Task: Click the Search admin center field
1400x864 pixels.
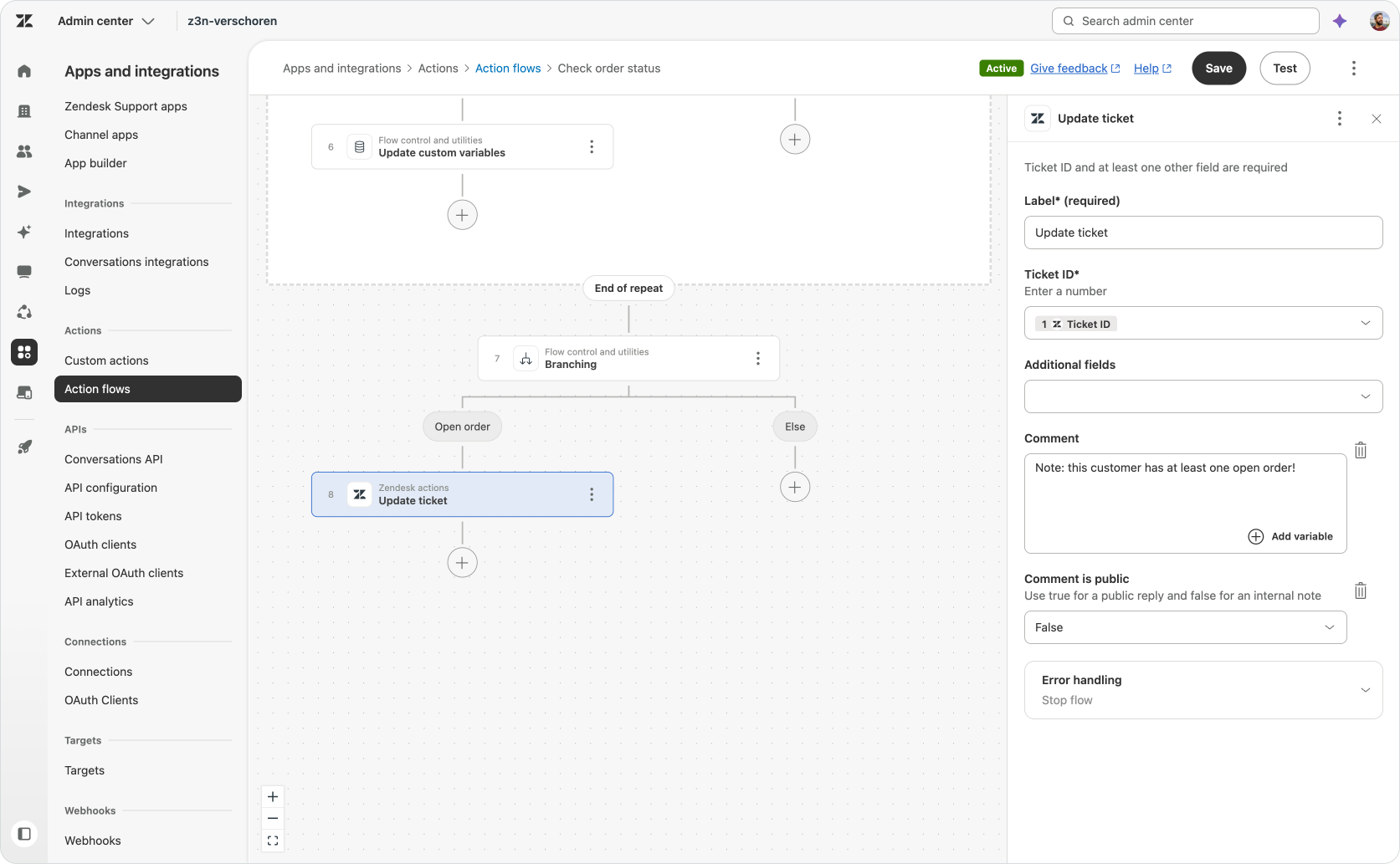Action: 1185,21
